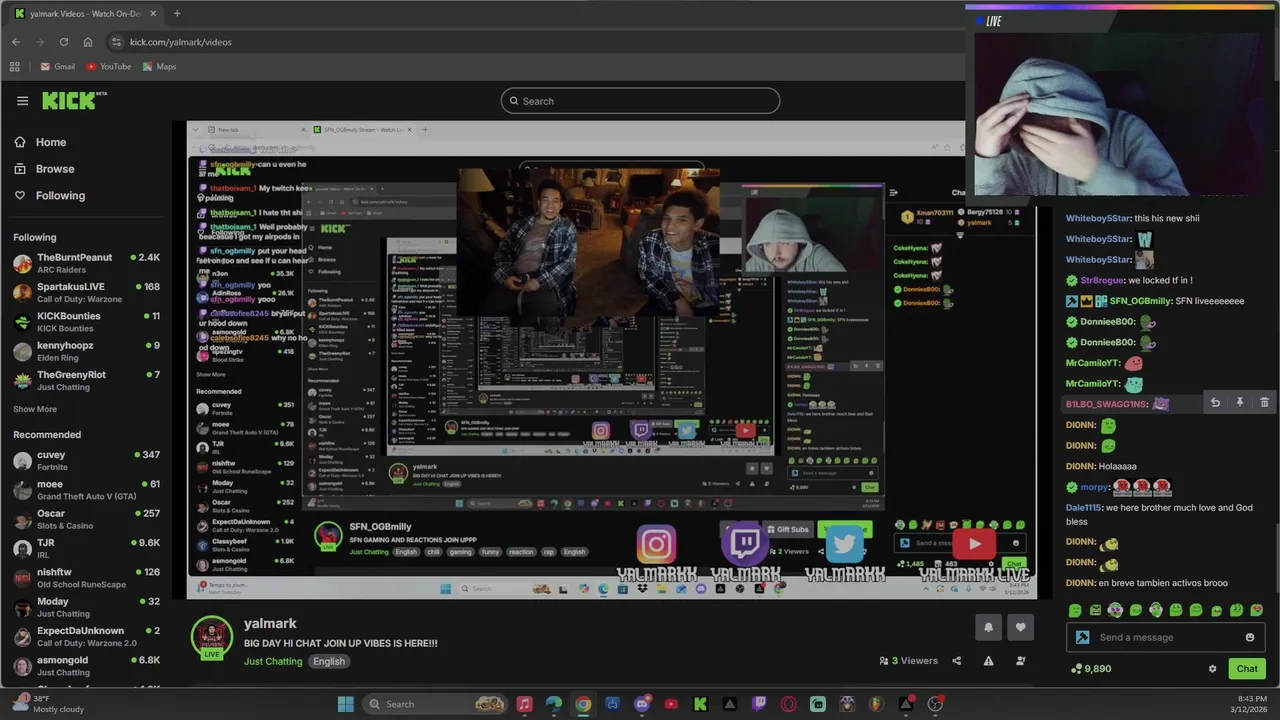
Task: Open the Opera browser taskbar icon
Action: coord(788,704)
